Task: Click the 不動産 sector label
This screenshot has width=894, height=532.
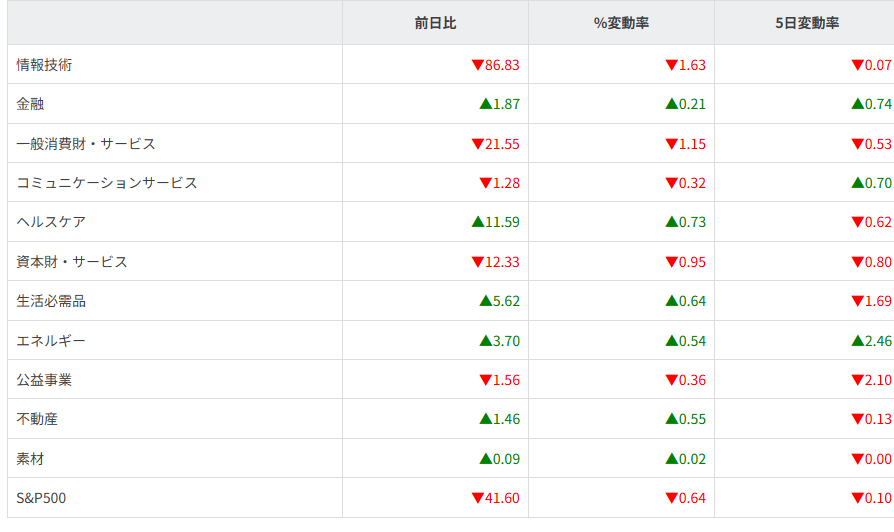Action: click(37, 419)
